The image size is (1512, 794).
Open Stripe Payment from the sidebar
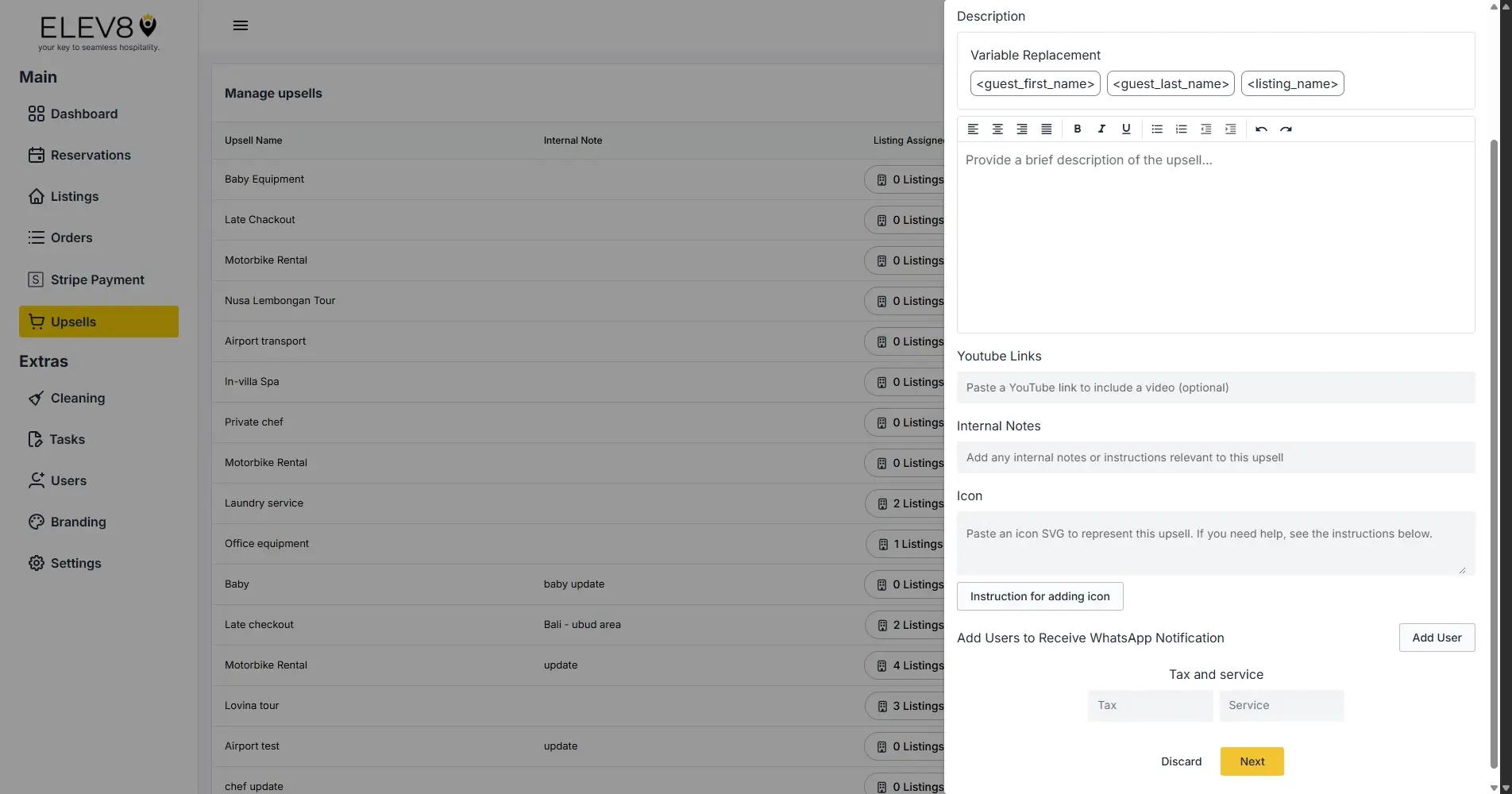point(97,279)
